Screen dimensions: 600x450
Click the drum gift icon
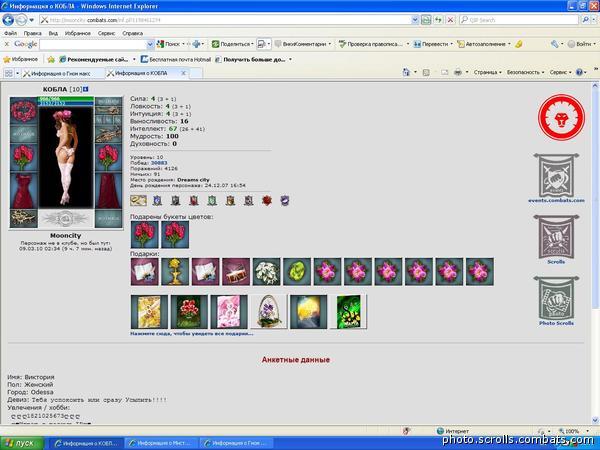point(236,272)
